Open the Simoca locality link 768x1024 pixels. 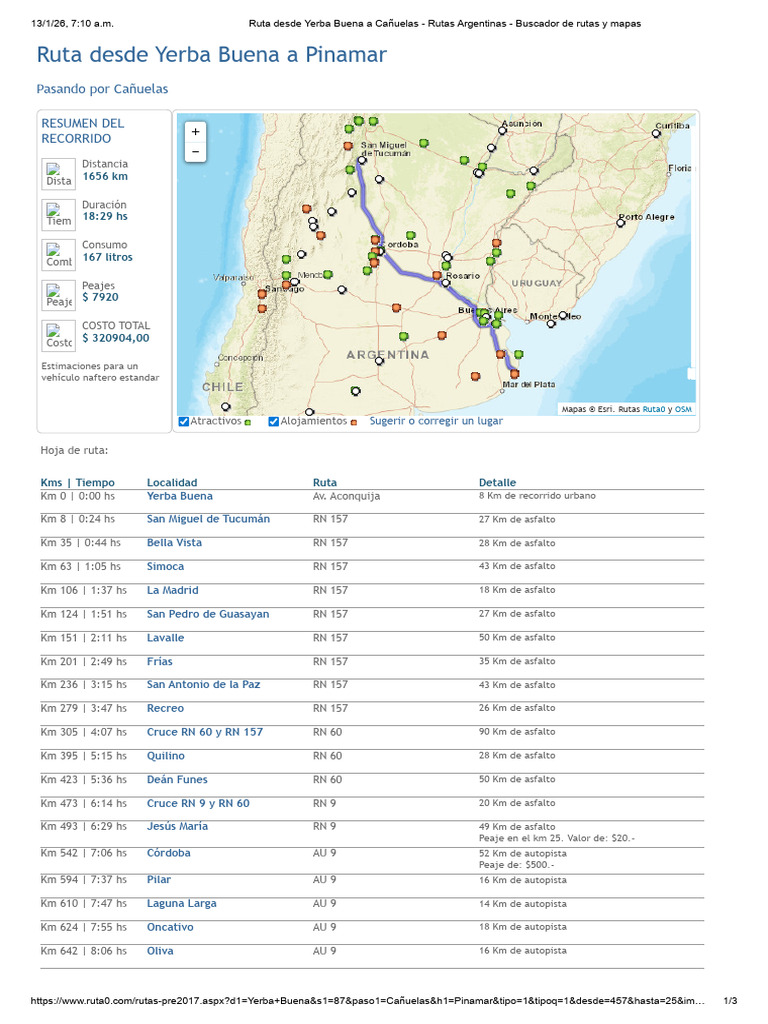165,567
